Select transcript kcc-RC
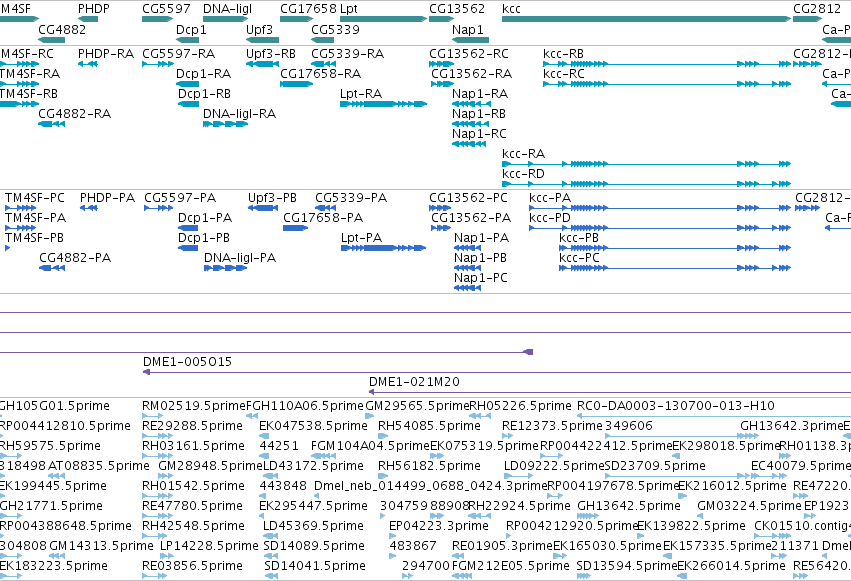The width and height of the screenshot is (851, 581). click(x=667, y=84)
